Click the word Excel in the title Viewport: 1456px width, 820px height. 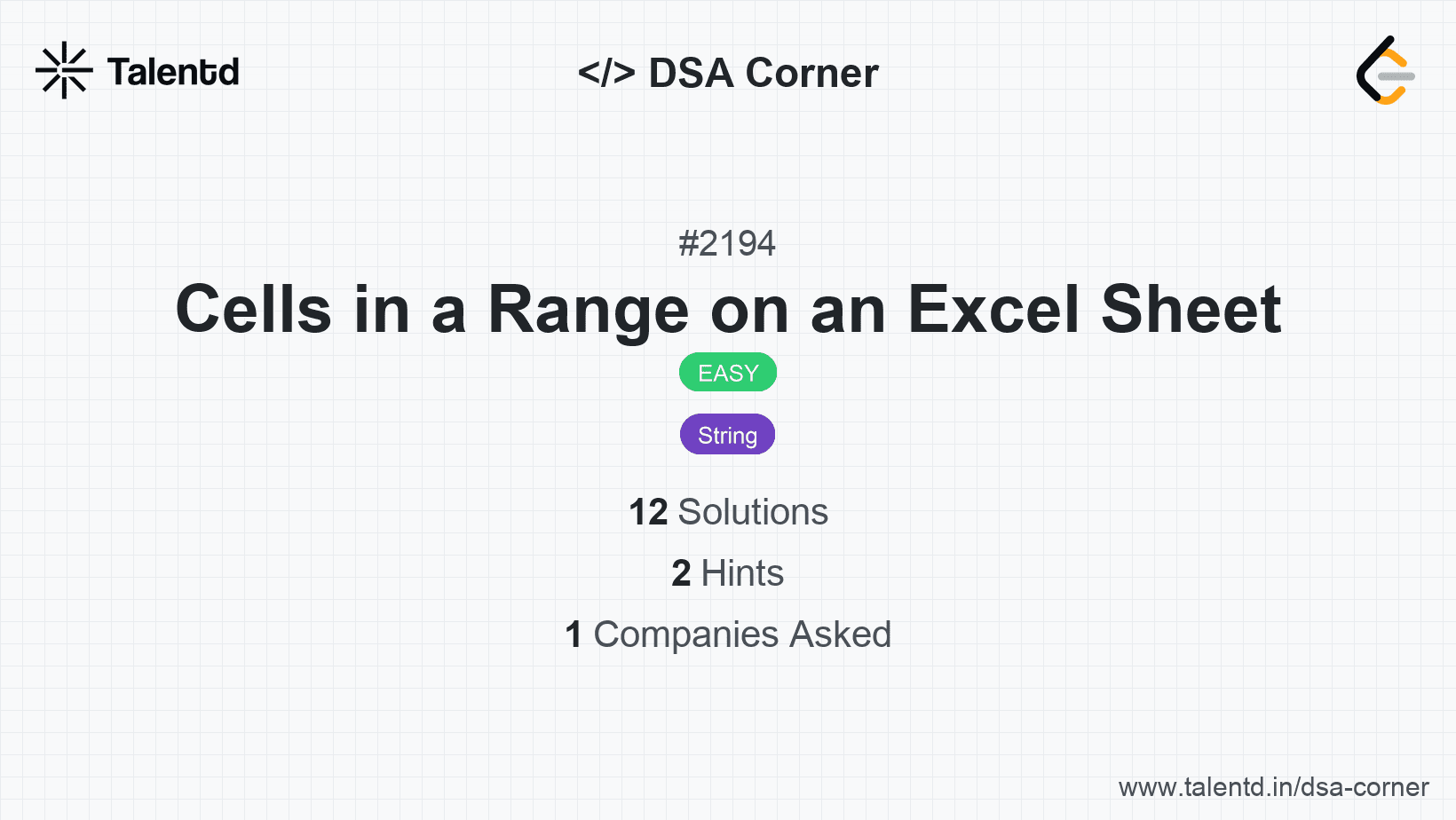tap(993, 310)
